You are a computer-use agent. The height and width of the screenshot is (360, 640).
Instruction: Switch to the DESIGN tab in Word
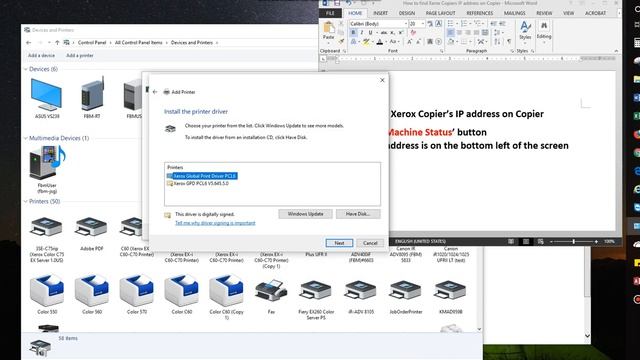tap(407, 13)
